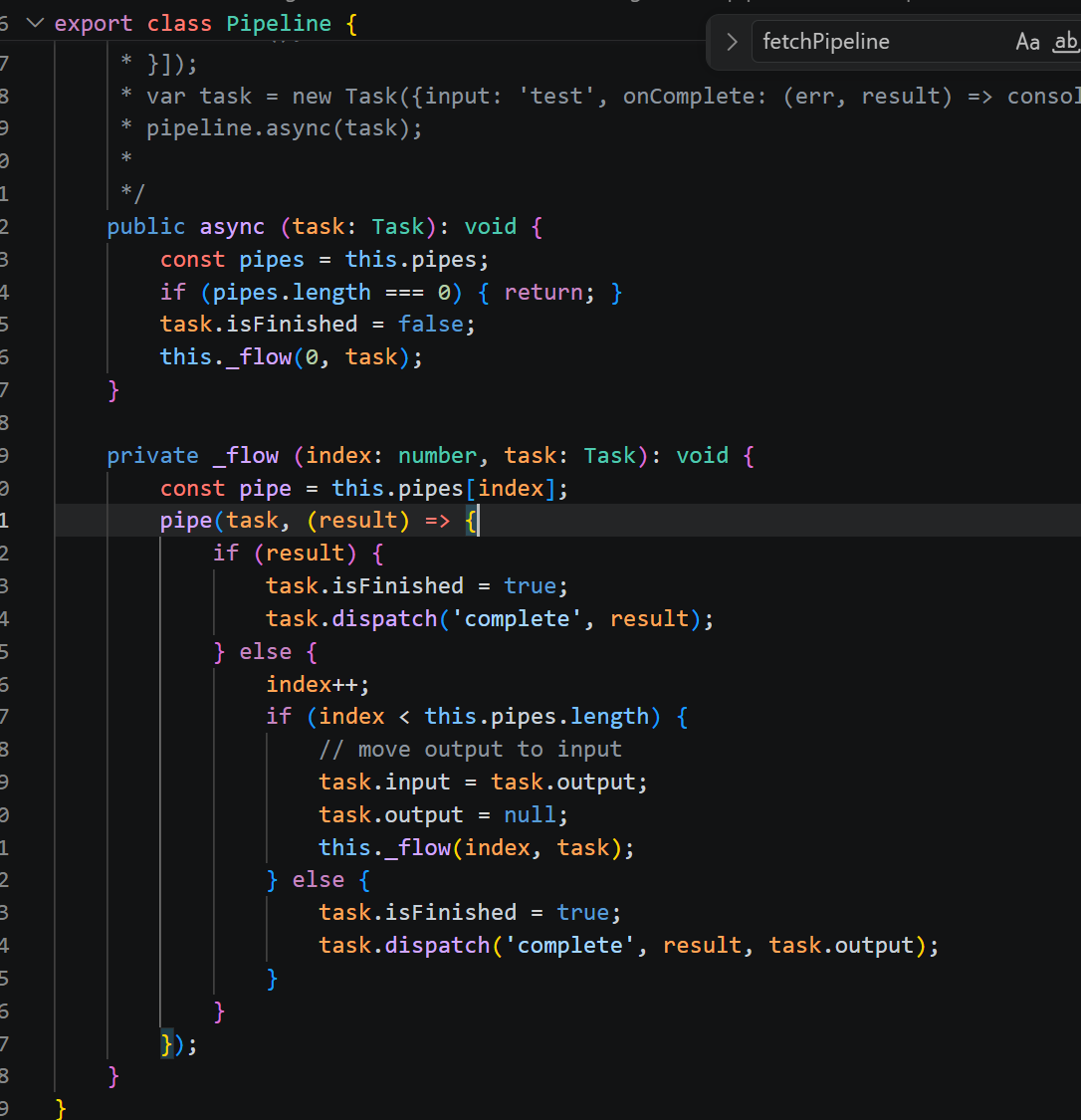Expand the Toggle Replace chevron in find widget
The width and height of the screenshot is (1081, 1120).
coord(732,42)
